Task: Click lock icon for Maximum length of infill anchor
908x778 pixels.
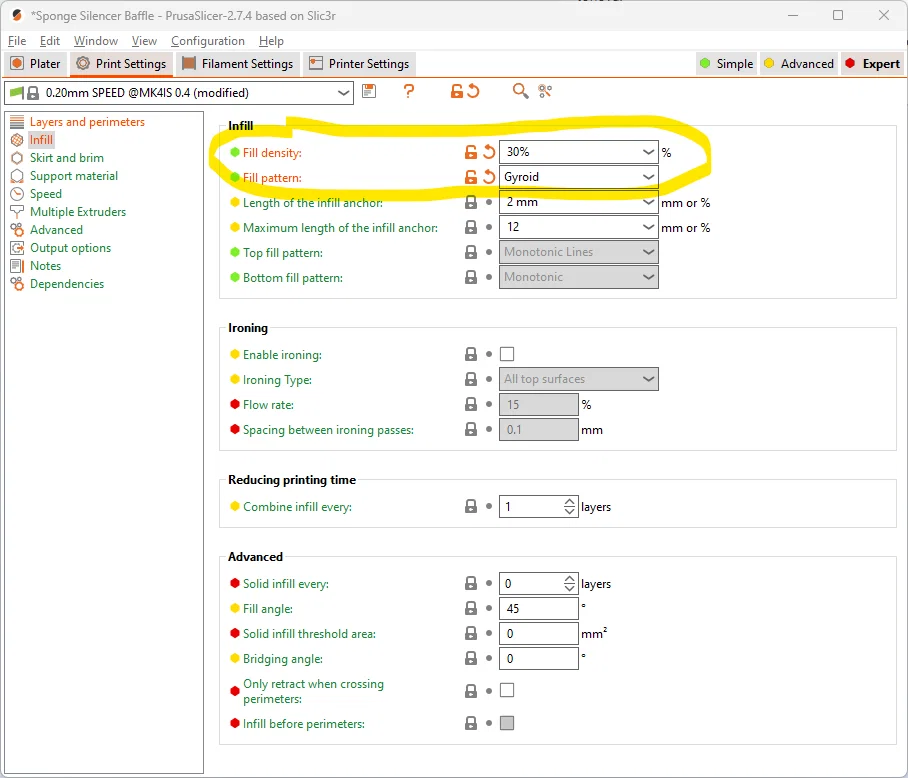Action: pos(471,227)
